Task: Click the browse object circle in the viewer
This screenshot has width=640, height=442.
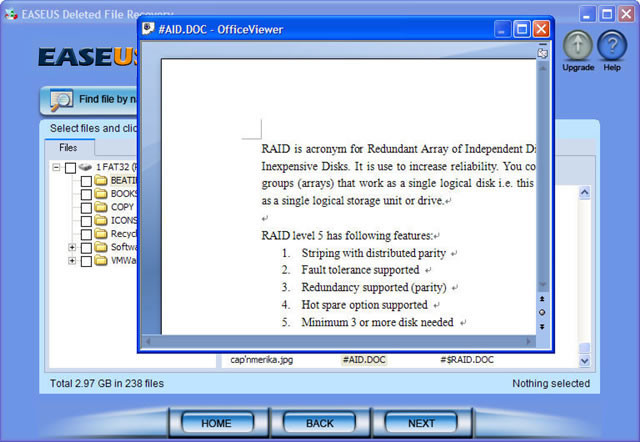Action: (x=542, y=312)
